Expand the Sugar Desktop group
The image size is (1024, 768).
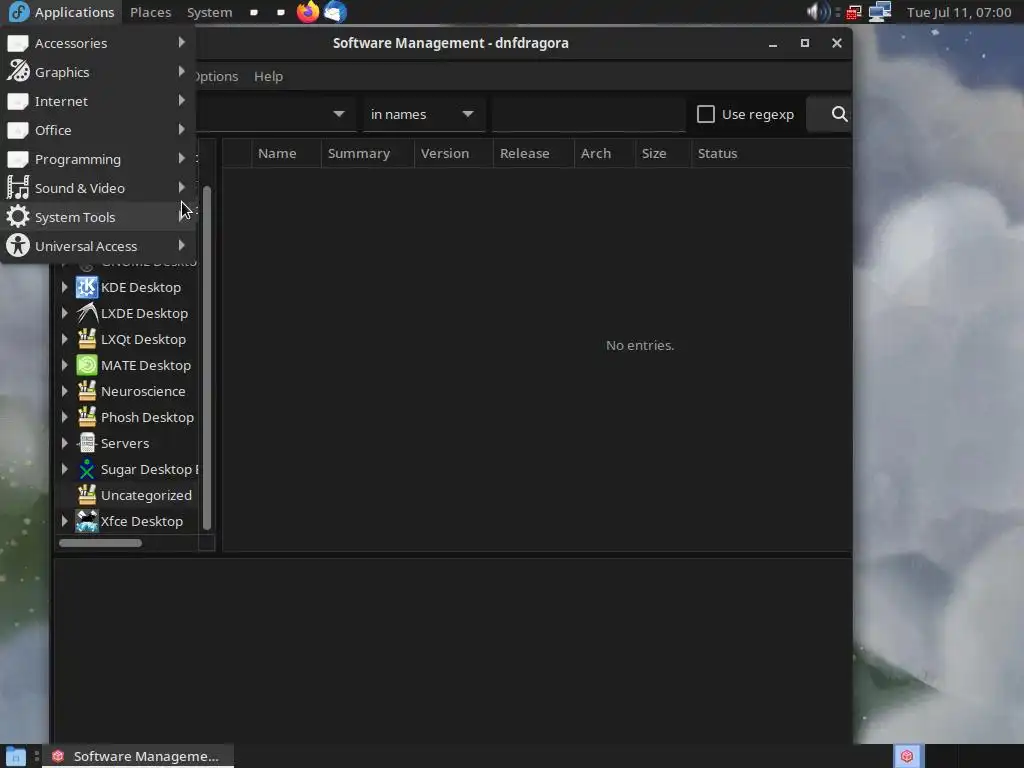pyautogui.click(x=64, y=470)
